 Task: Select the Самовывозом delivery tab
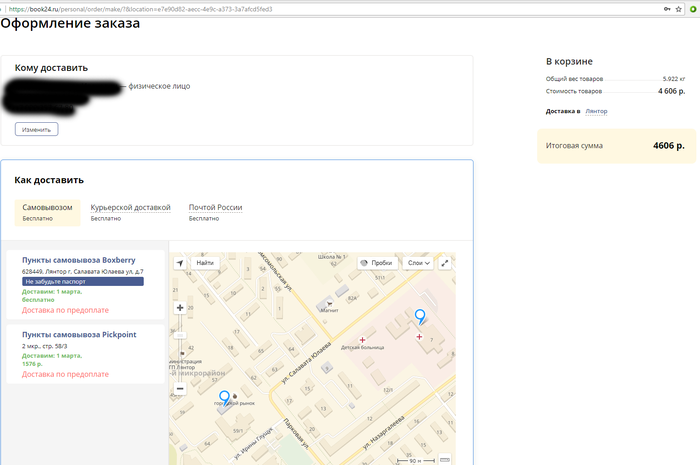coord(47,208)
